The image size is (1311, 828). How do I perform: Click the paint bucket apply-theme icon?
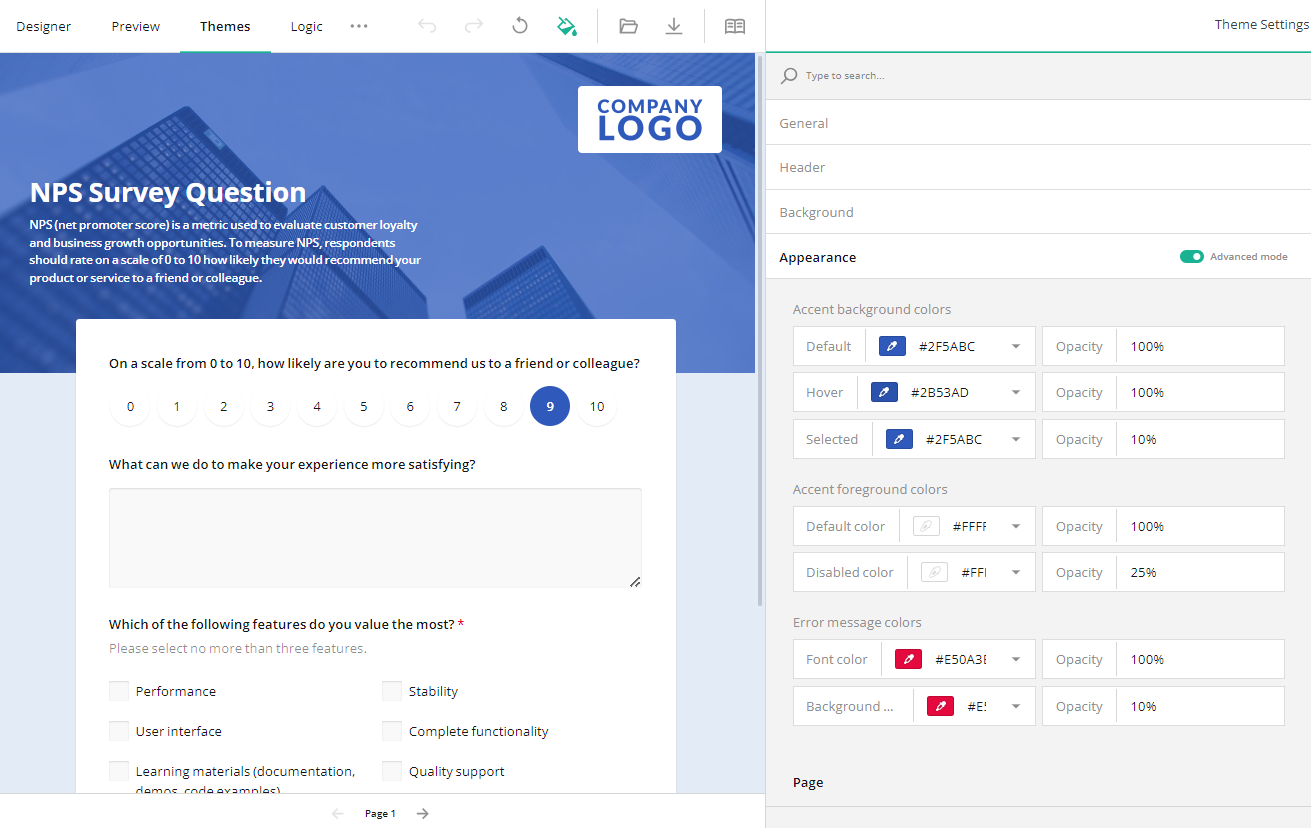pos(567,25)
